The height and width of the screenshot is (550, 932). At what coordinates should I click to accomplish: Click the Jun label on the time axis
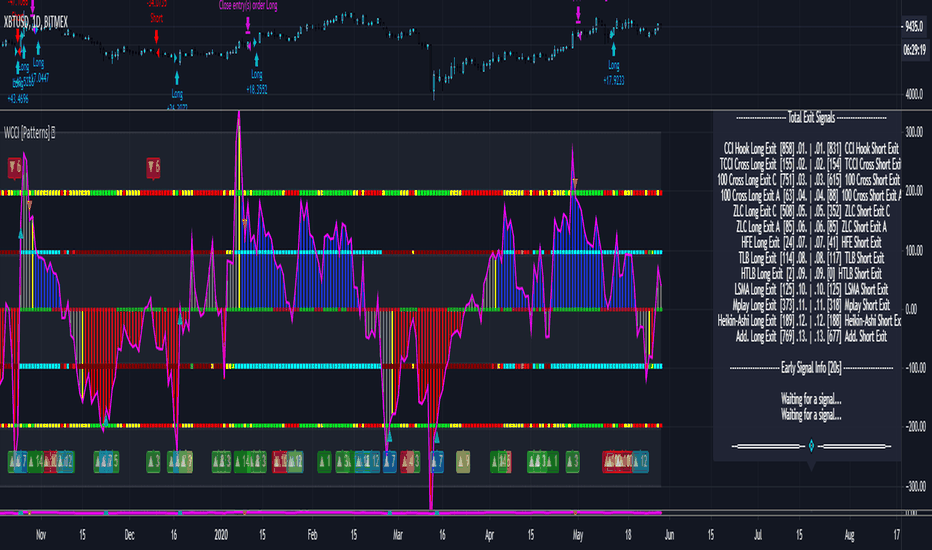(x=669, y=535)
